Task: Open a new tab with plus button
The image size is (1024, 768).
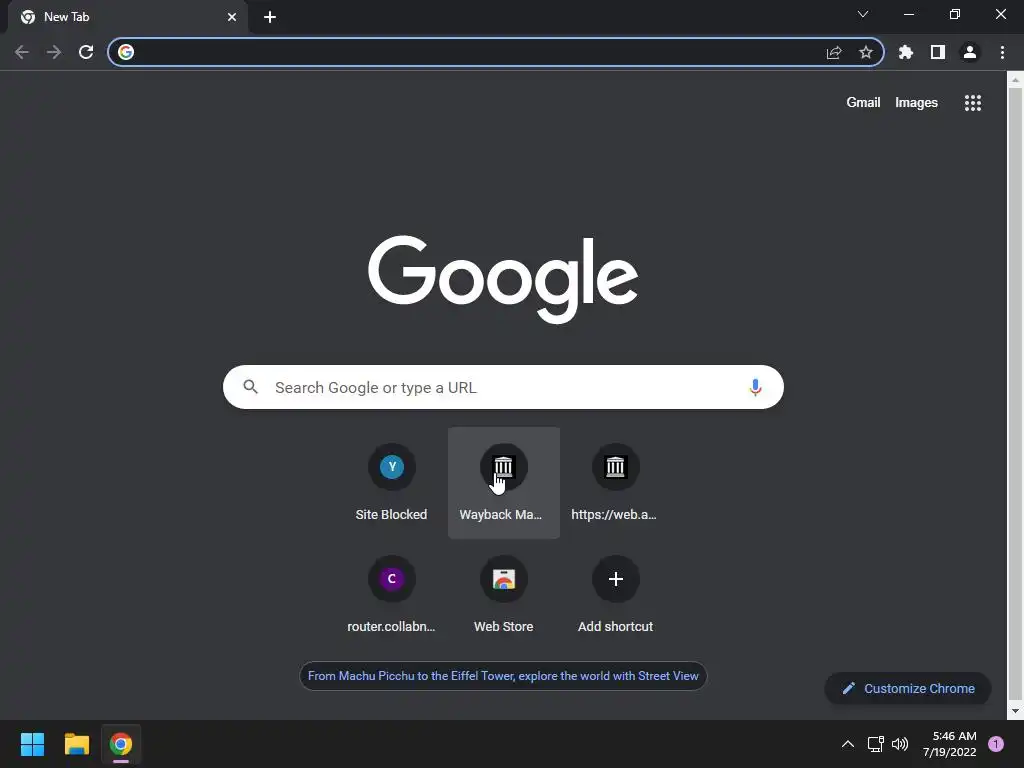Action: click(270, 17)
